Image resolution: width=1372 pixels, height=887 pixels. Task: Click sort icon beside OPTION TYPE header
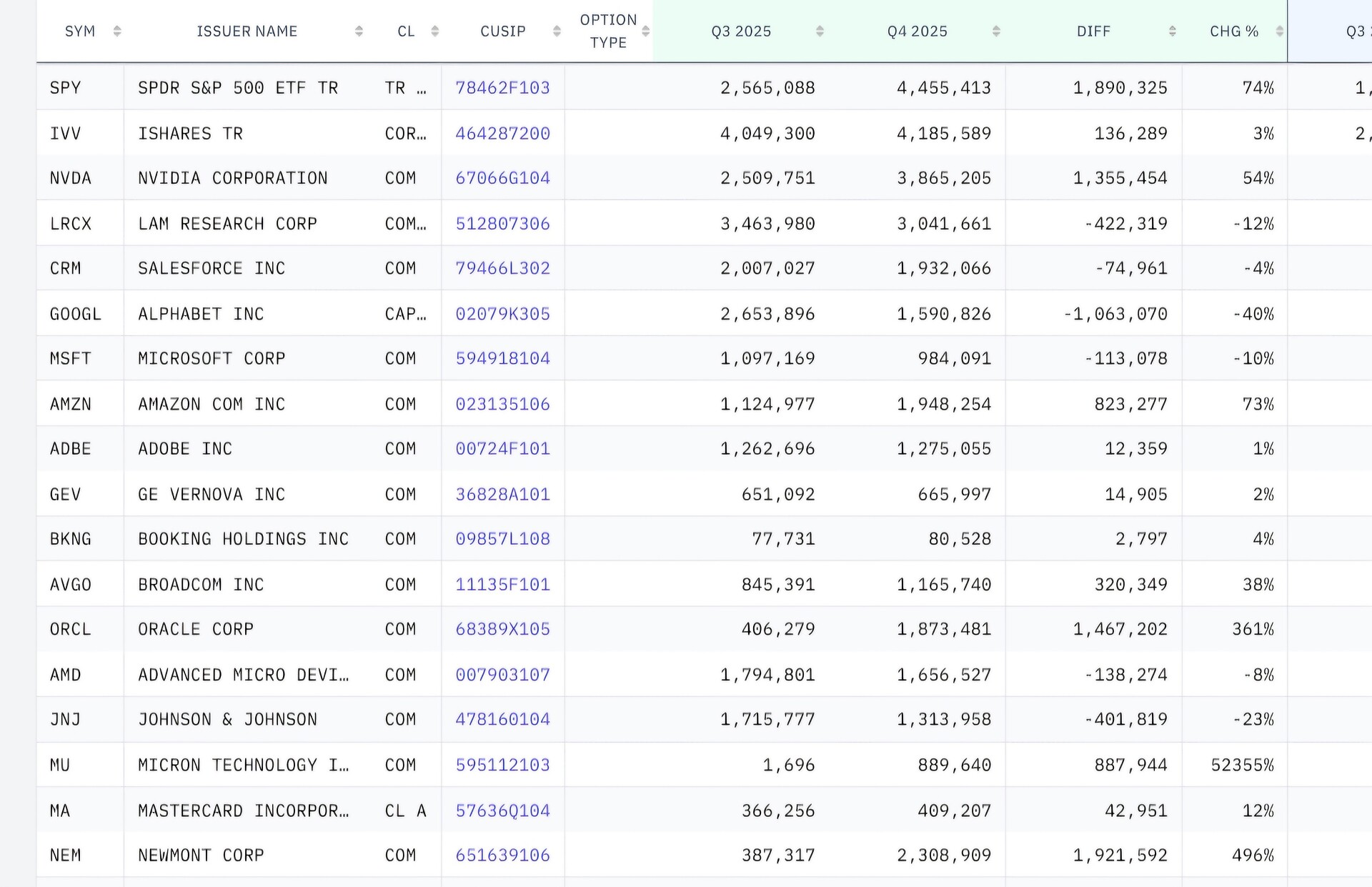pos(645,31)
